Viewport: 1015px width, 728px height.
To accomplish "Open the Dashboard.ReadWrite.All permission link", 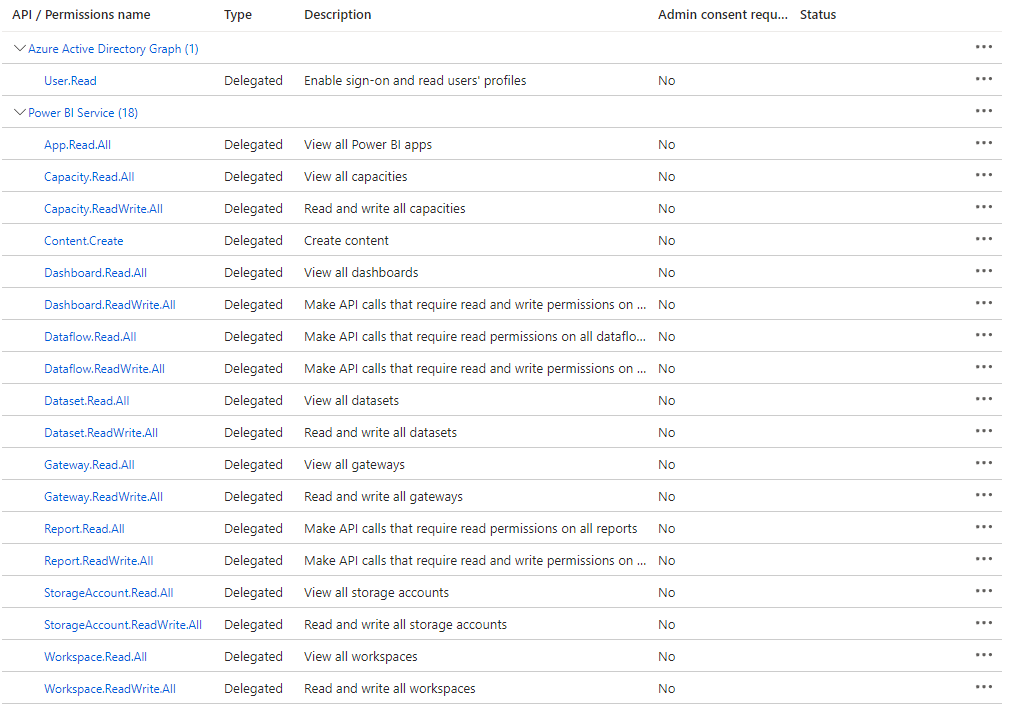I will [109, 305].
